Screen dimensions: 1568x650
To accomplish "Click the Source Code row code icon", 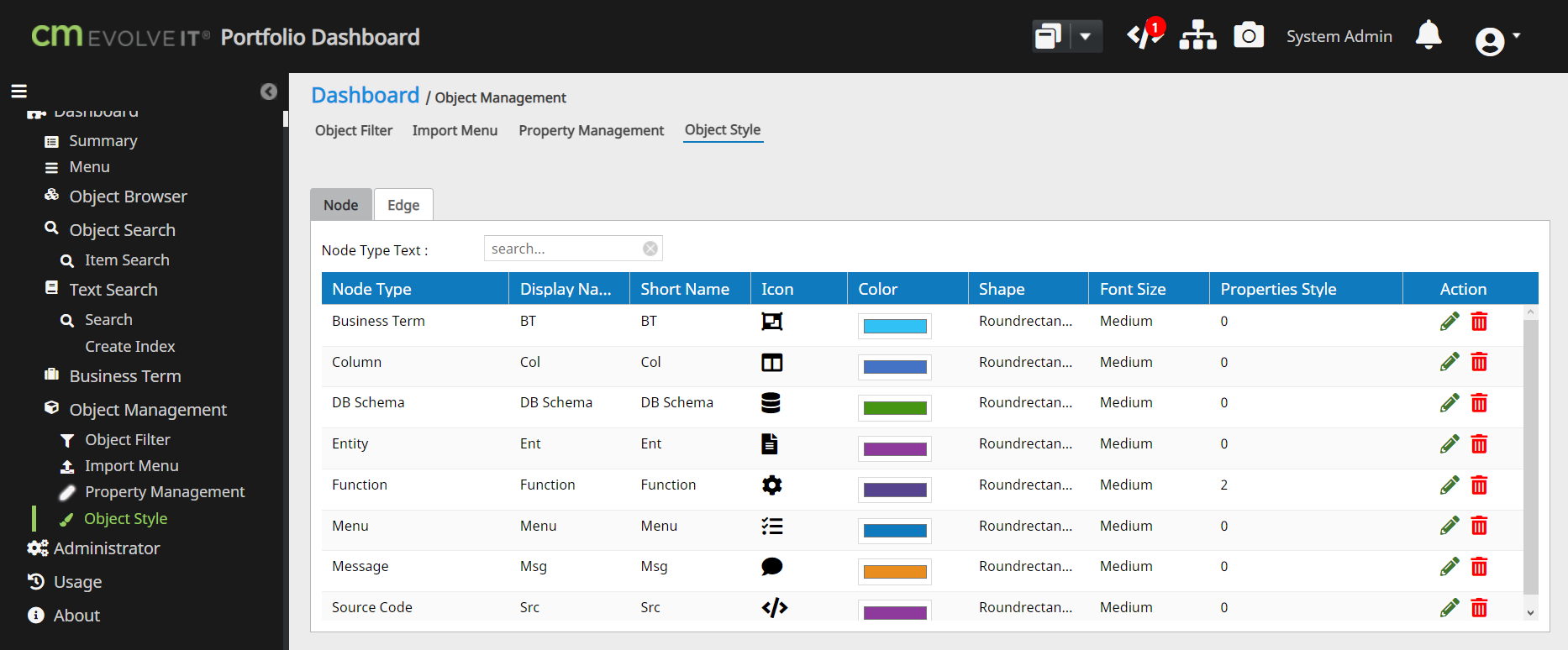I will pyautogui.click(x=774, y=607).
